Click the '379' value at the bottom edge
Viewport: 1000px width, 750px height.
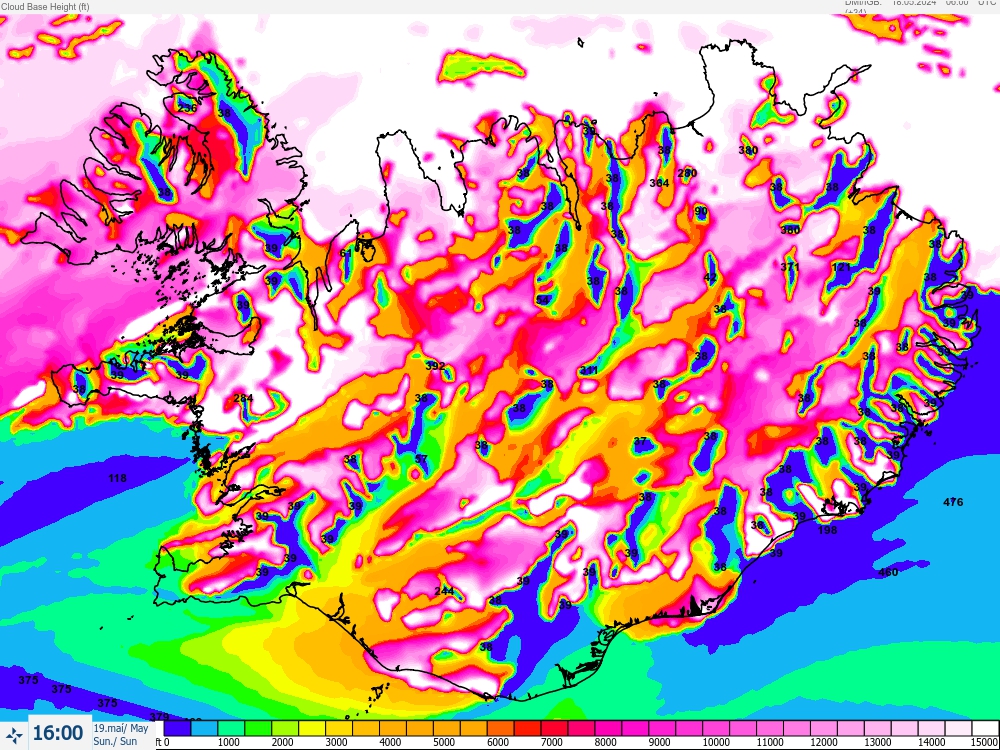coord(159,717)
